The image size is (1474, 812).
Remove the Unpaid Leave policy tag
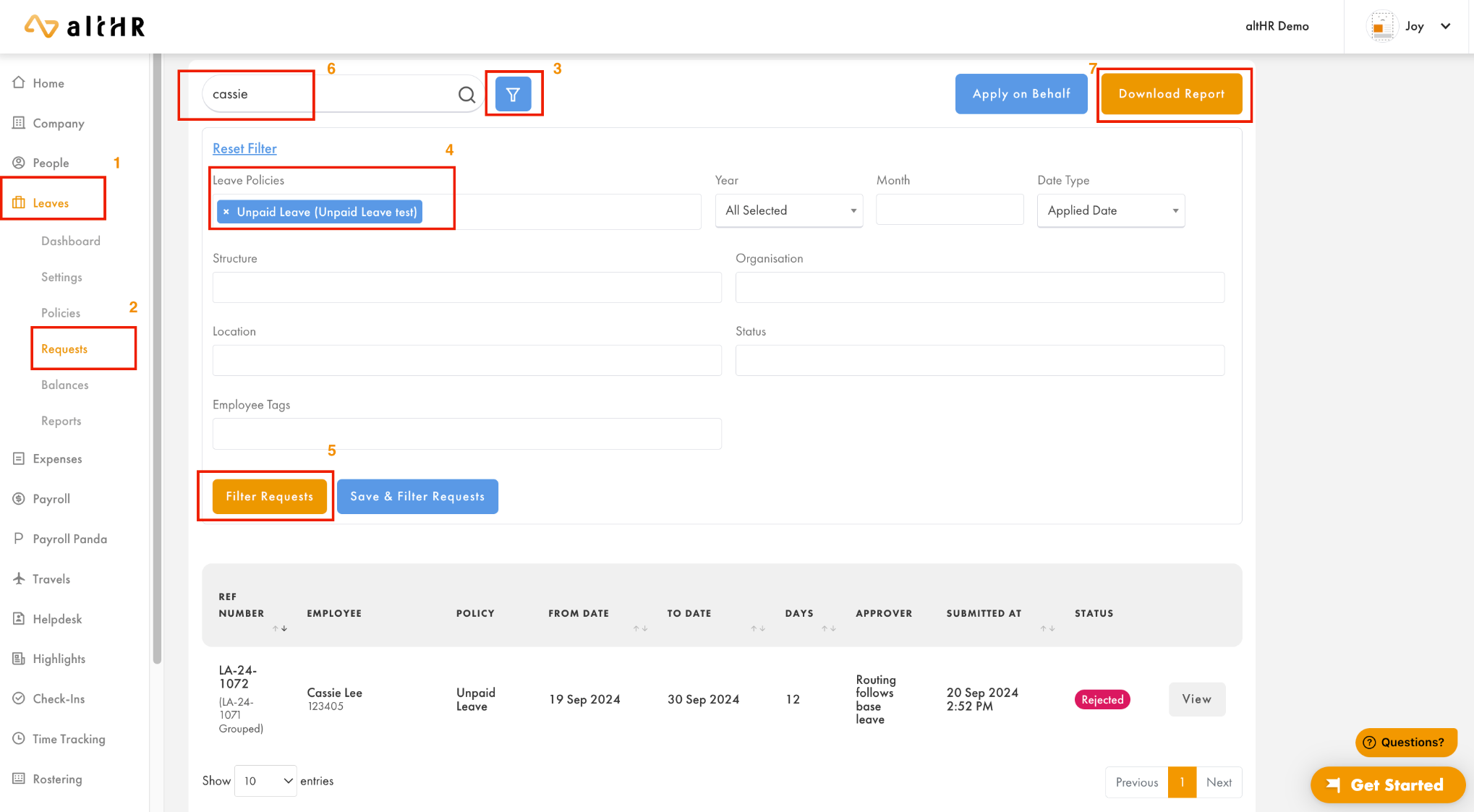pos(226,212)
